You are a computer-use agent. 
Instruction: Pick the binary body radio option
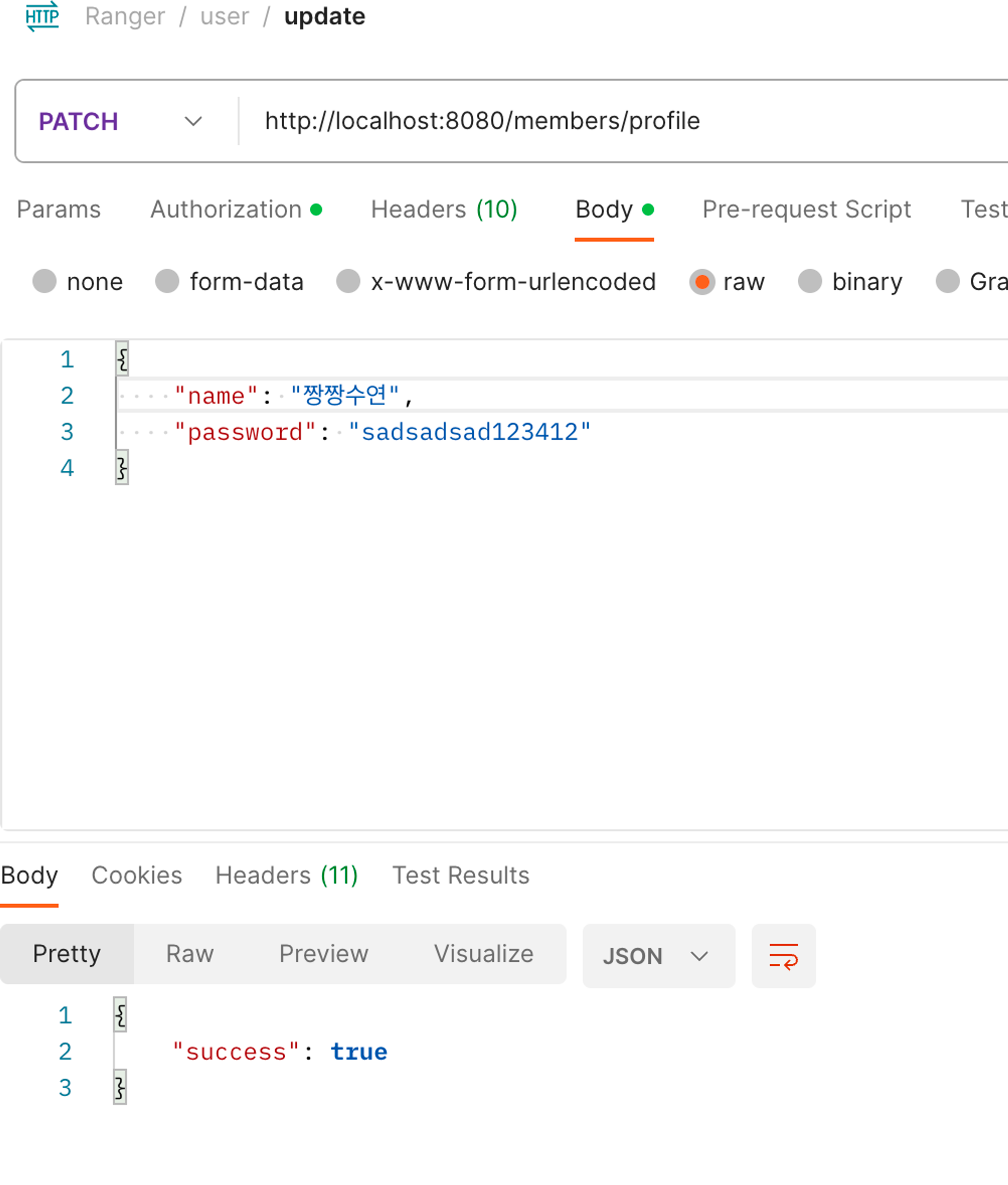point(809,282)
